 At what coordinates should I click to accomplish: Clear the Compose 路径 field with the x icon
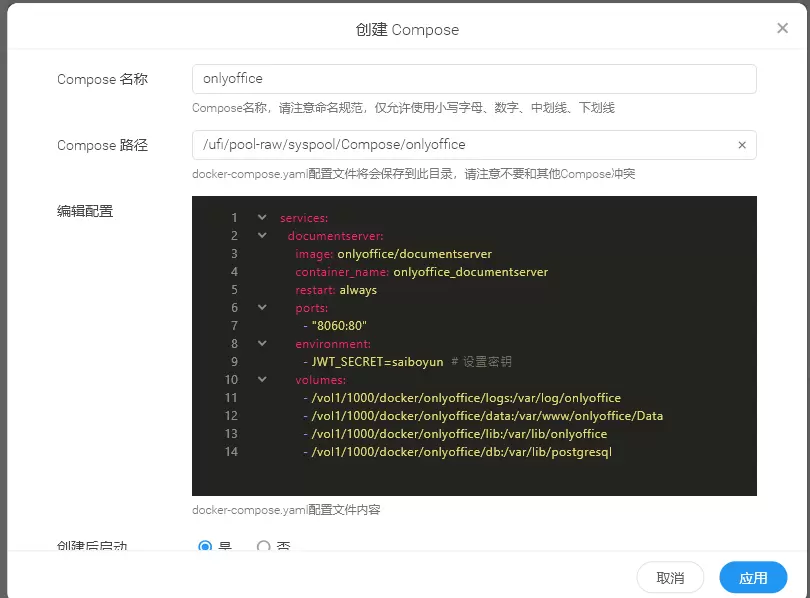pyautogui.click(x=742, y=145)
